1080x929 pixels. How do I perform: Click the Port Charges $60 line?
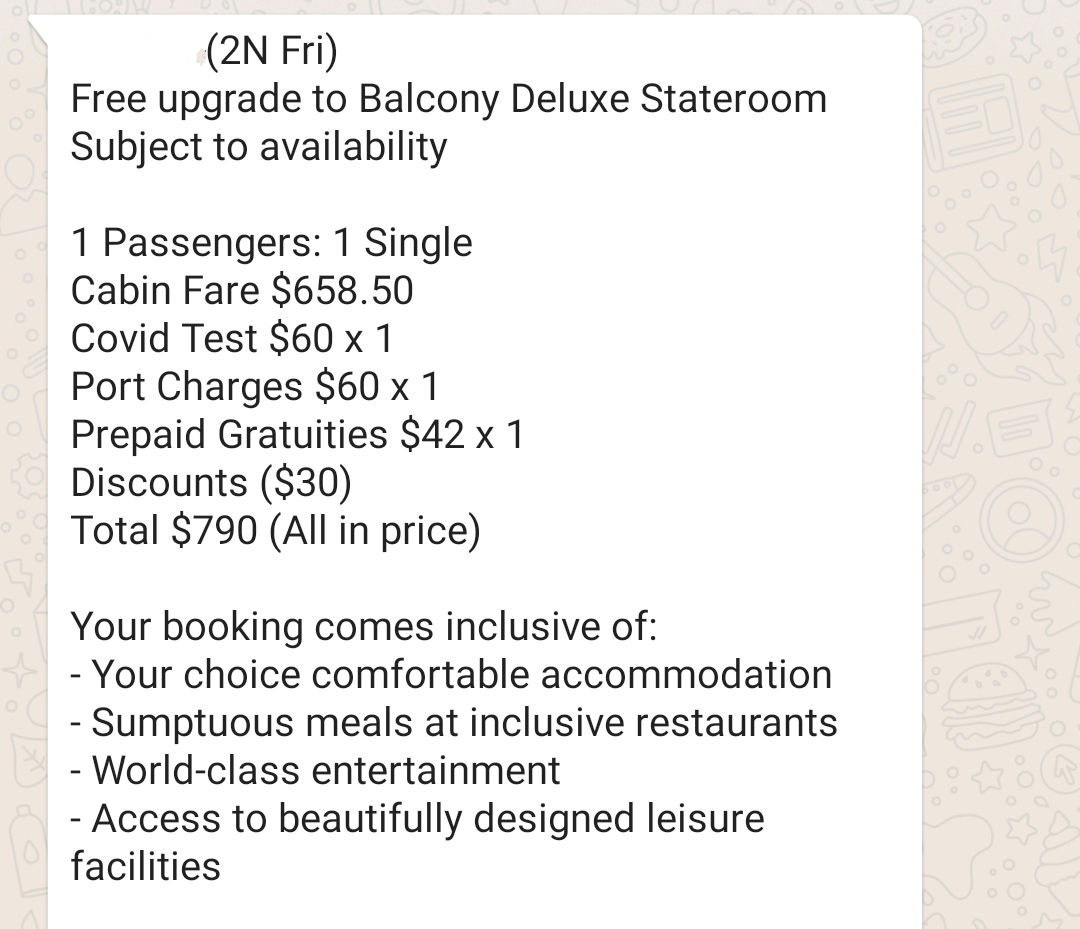[x=255, y=387]
